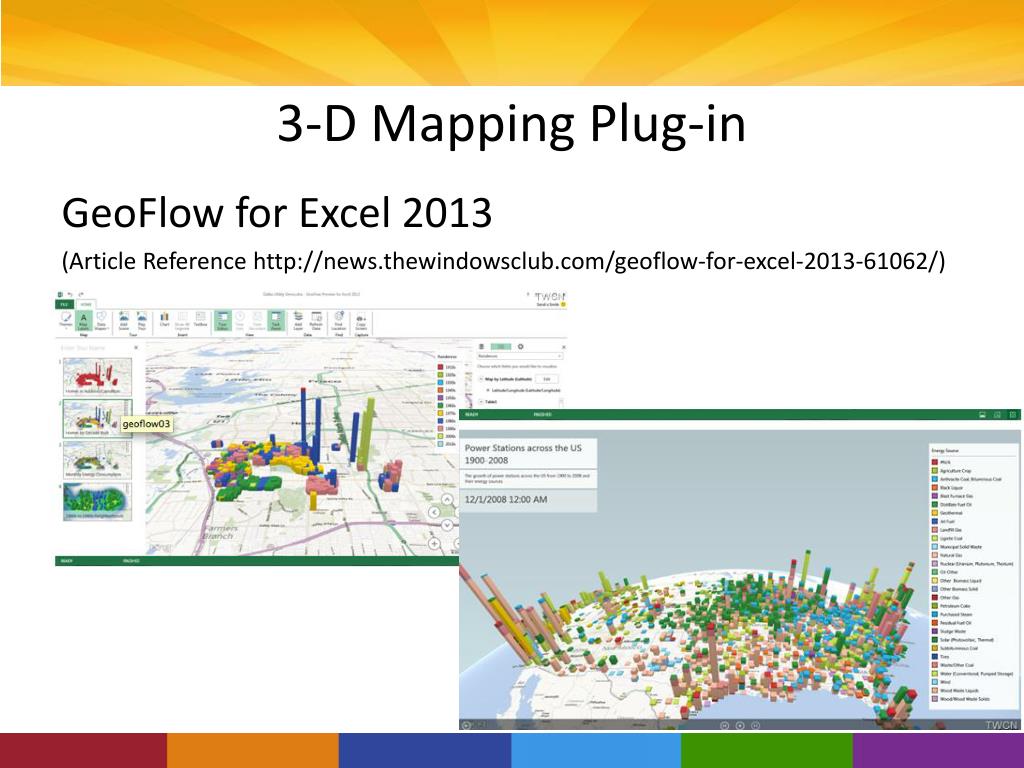
Task: Open the layer dropdown in task panel
Action: pos(520,356)
